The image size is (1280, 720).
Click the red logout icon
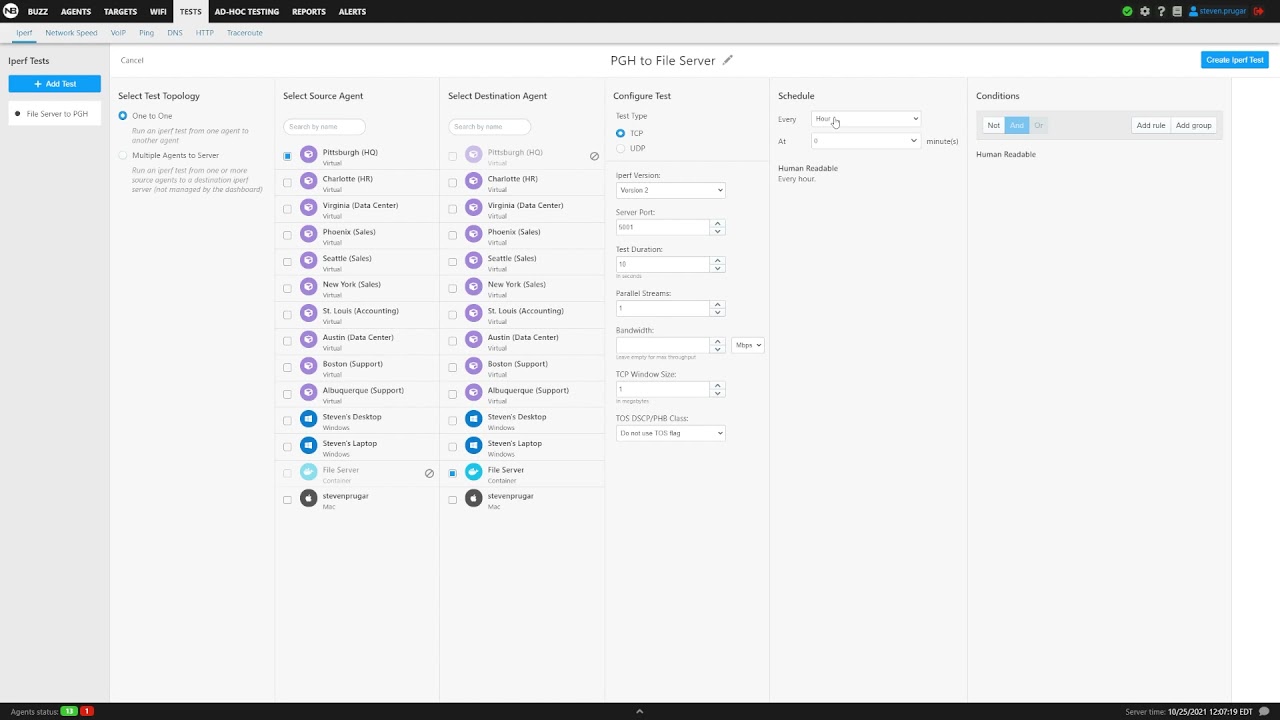point(1258,12)
